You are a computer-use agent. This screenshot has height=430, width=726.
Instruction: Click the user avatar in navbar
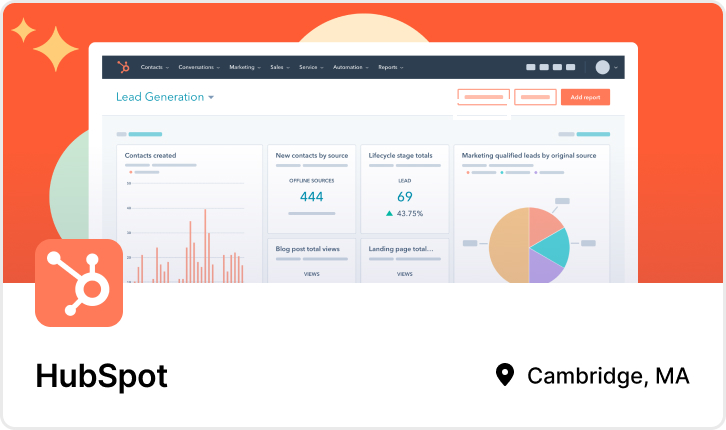tap(602, 67)
